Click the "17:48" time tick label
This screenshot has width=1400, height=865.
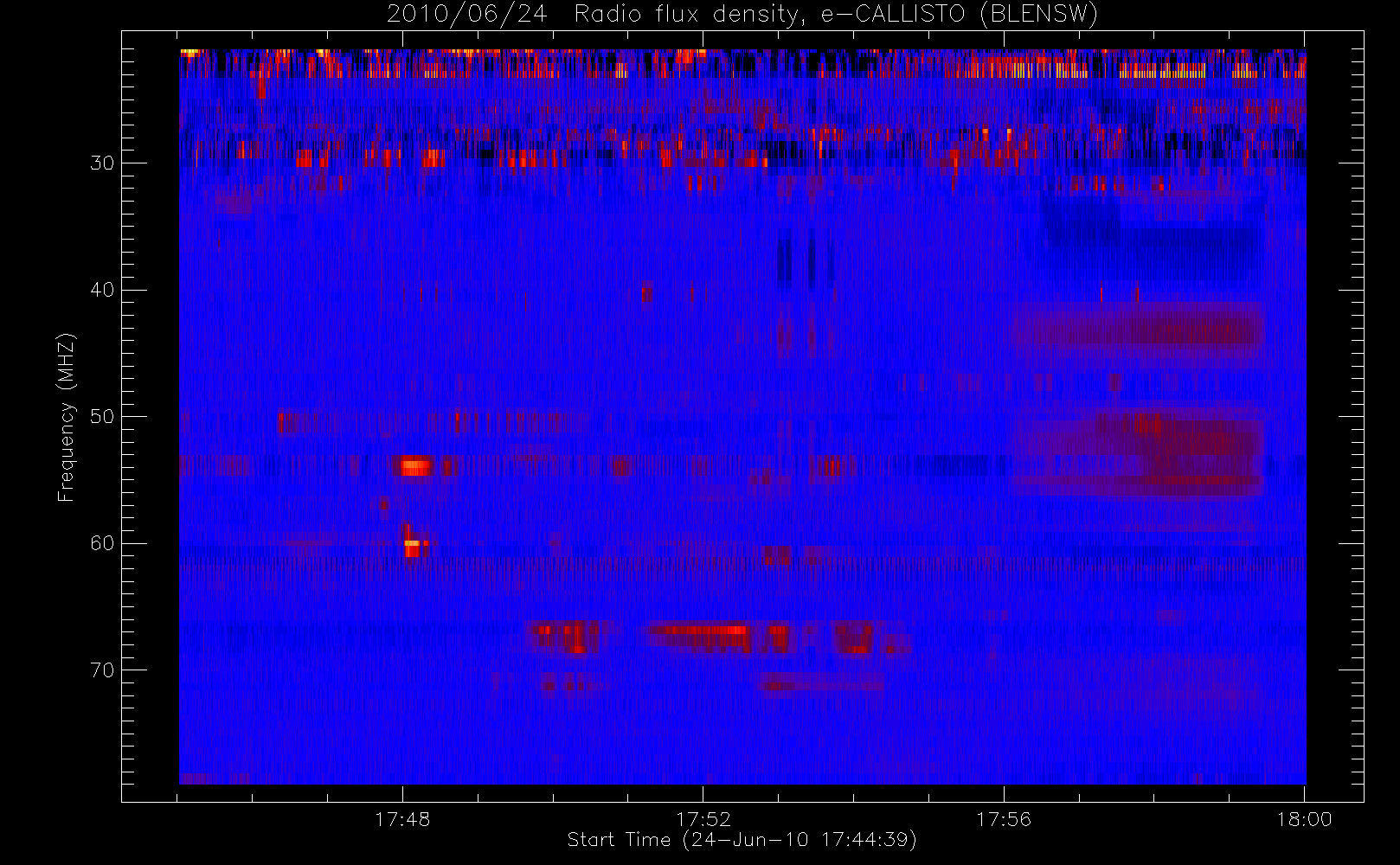pos(402,819)
